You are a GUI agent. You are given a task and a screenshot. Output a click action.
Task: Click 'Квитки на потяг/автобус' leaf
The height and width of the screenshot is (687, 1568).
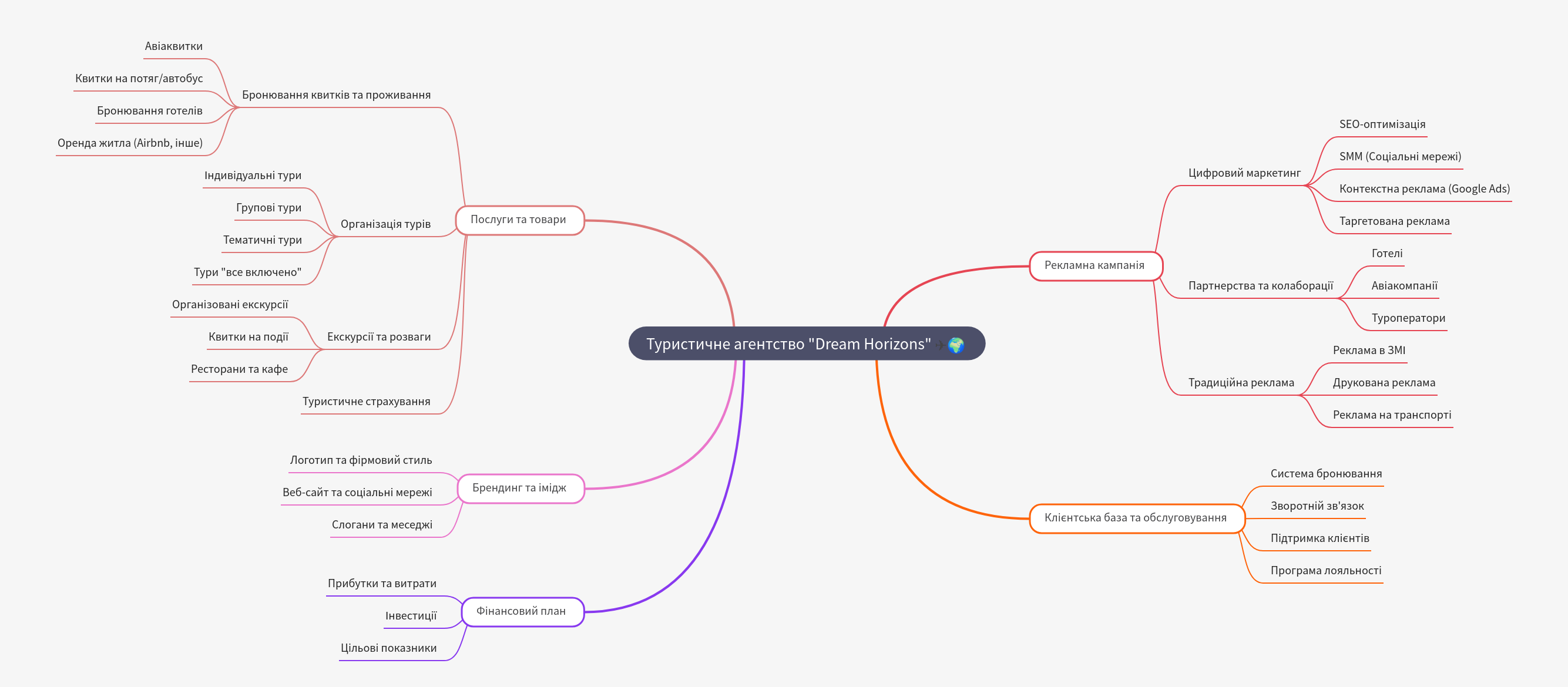point(139,79)
